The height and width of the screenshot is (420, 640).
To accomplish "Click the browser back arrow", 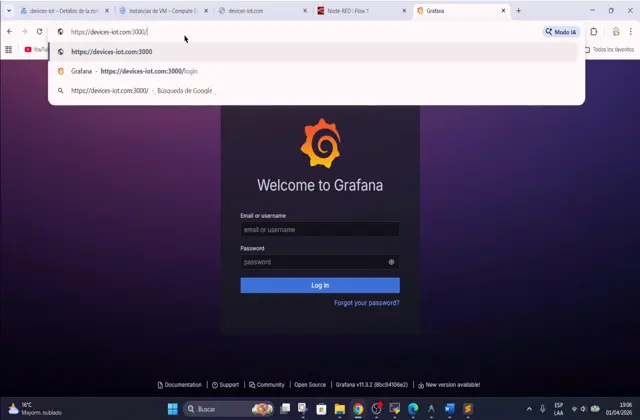I will [x=10, y=32].
